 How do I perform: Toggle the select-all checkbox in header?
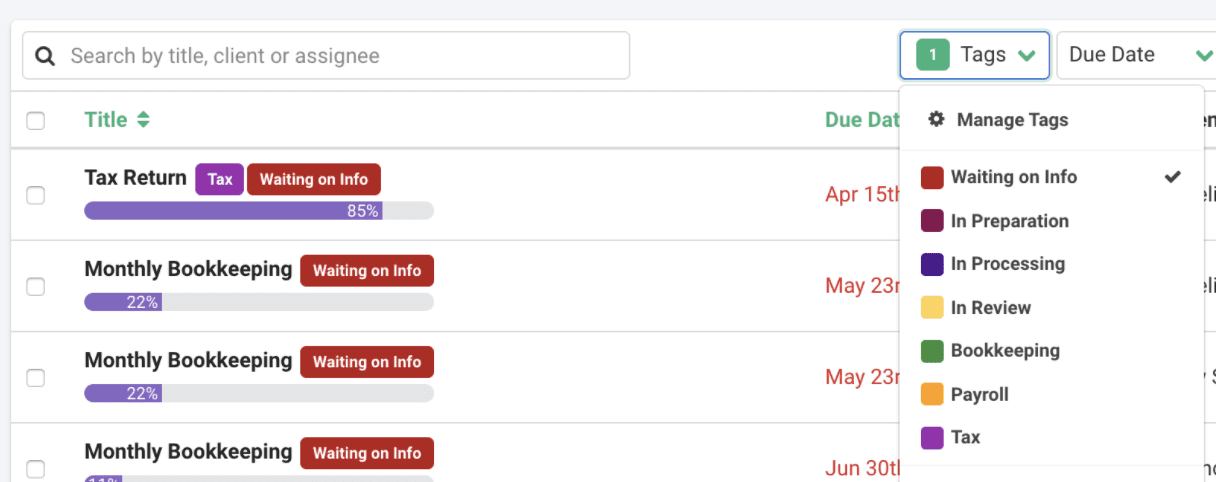coord(36,121)
